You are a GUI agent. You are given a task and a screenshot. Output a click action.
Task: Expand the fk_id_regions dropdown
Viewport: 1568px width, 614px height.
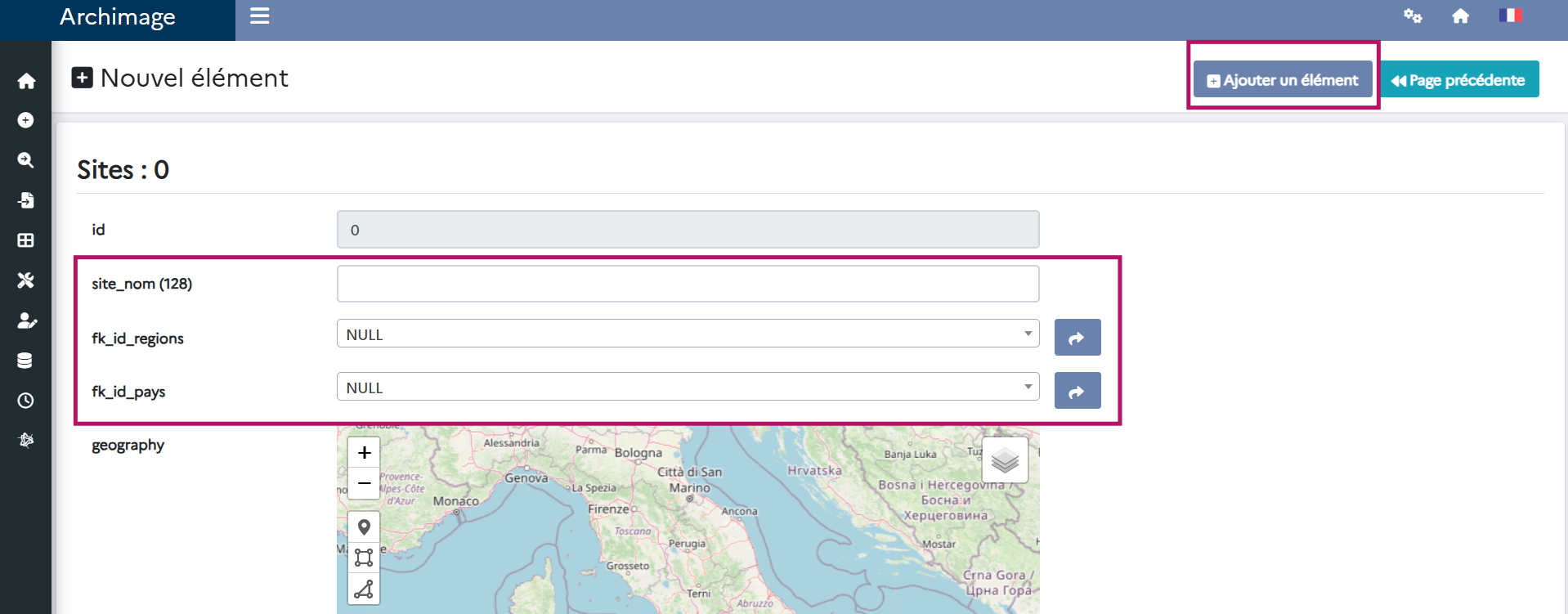688,334
